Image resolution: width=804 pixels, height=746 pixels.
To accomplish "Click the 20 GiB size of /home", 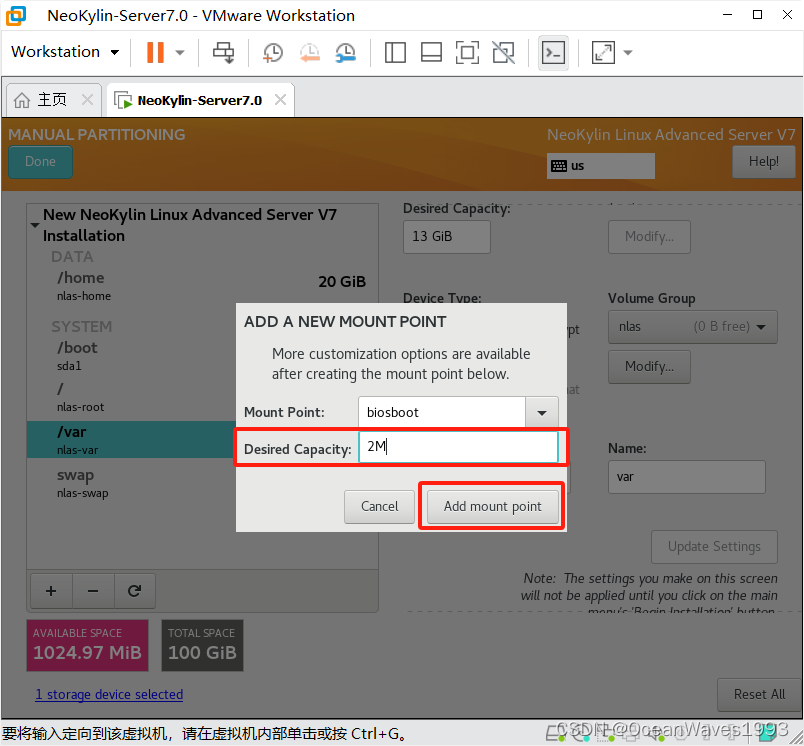I will pyautogui.click(x=342, y=281).
